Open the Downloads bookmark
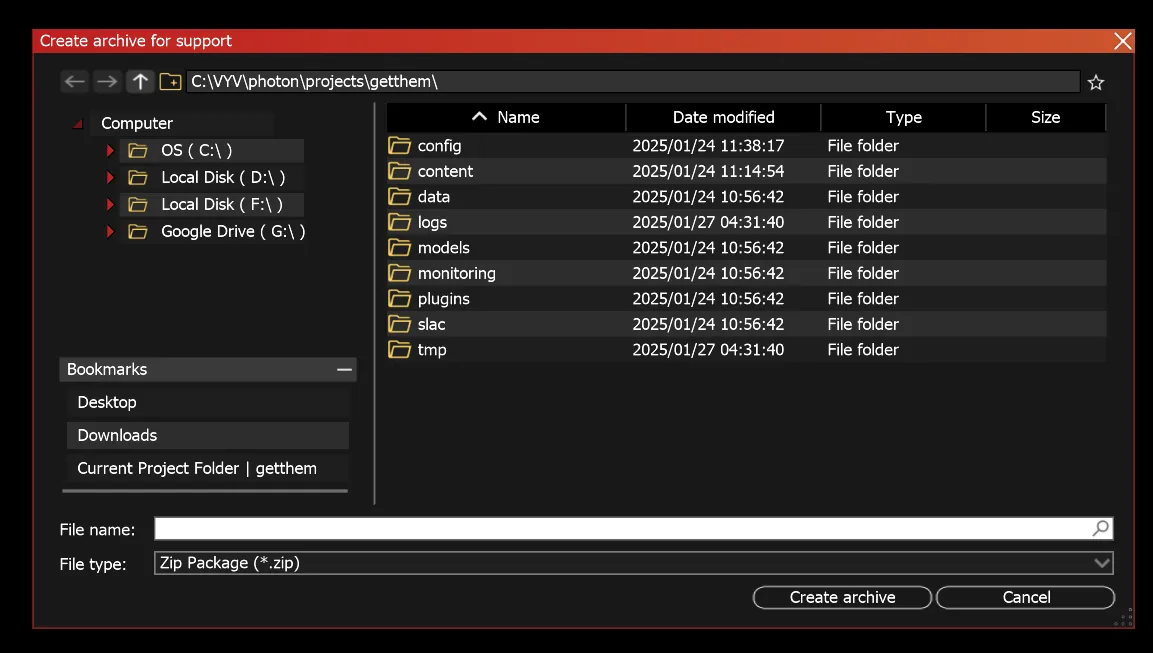 (207, 435)
